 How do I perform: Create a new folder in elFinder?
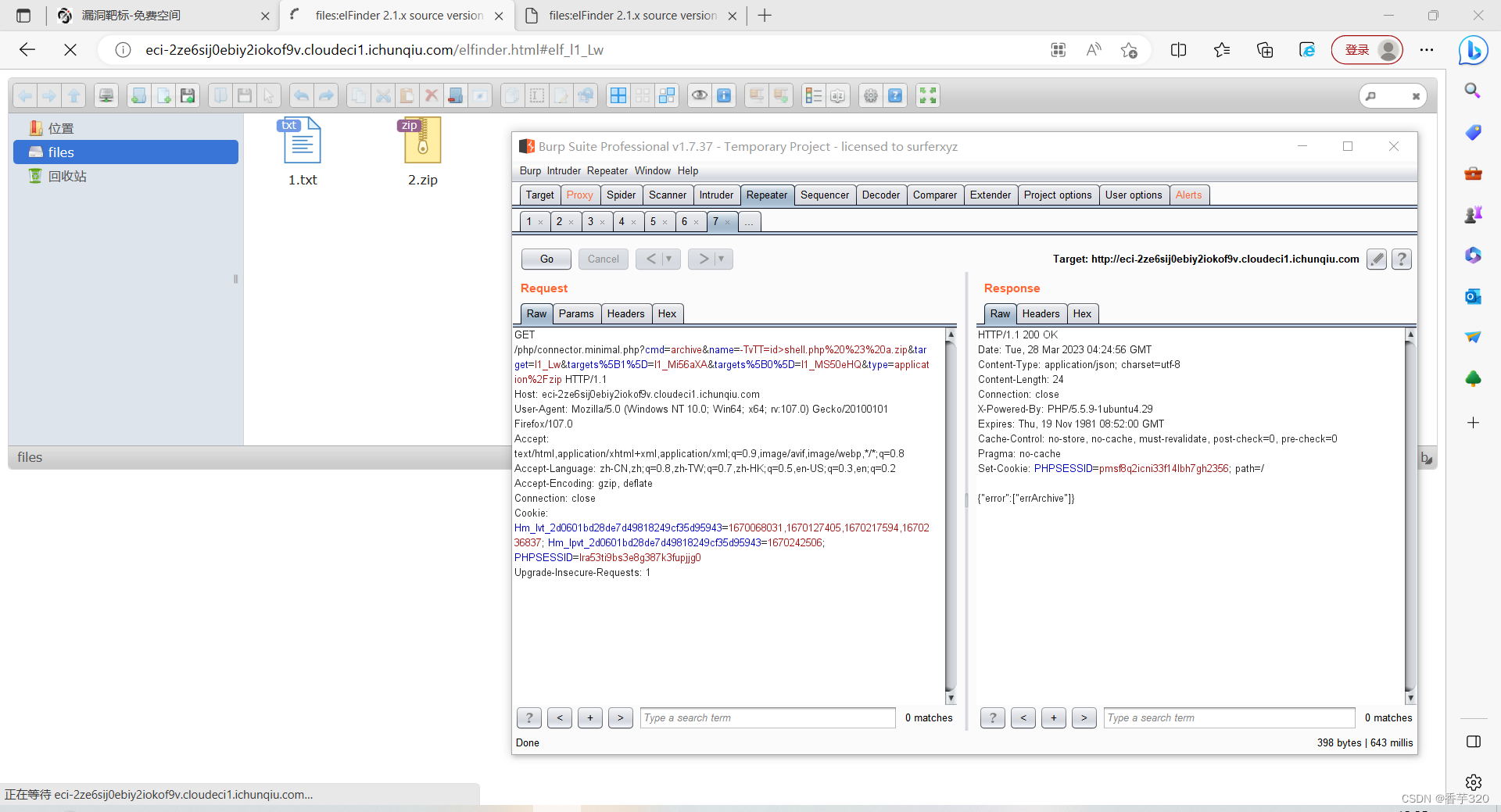click(x=138, y=95)
